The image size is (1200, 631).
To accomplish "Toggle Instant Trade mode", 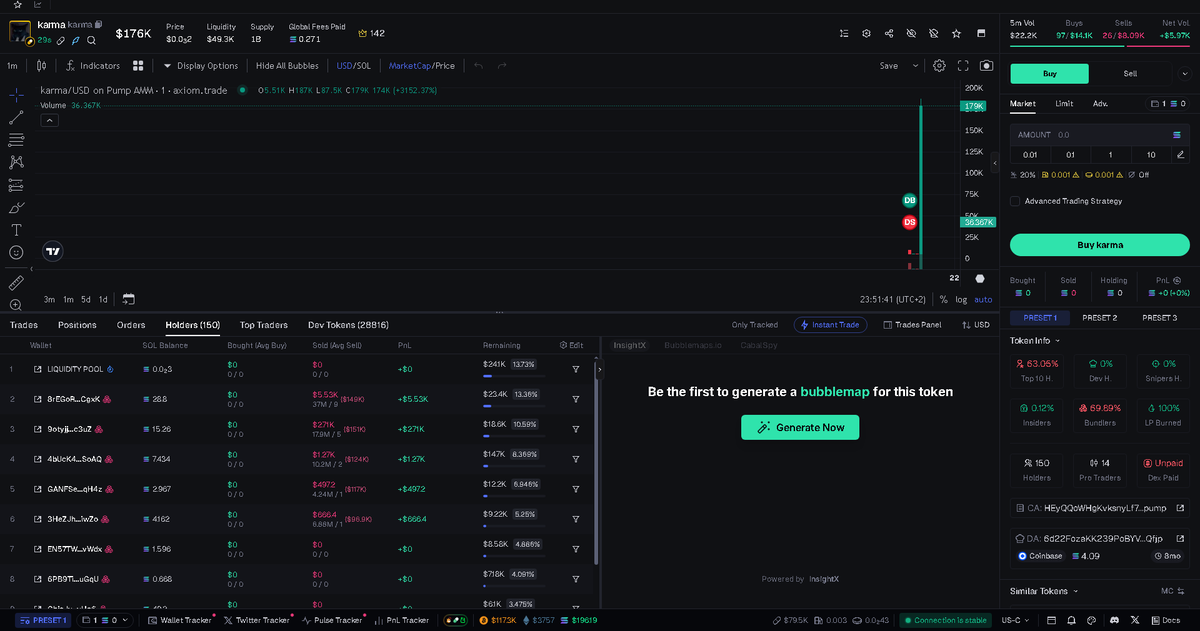I will 829,325.
